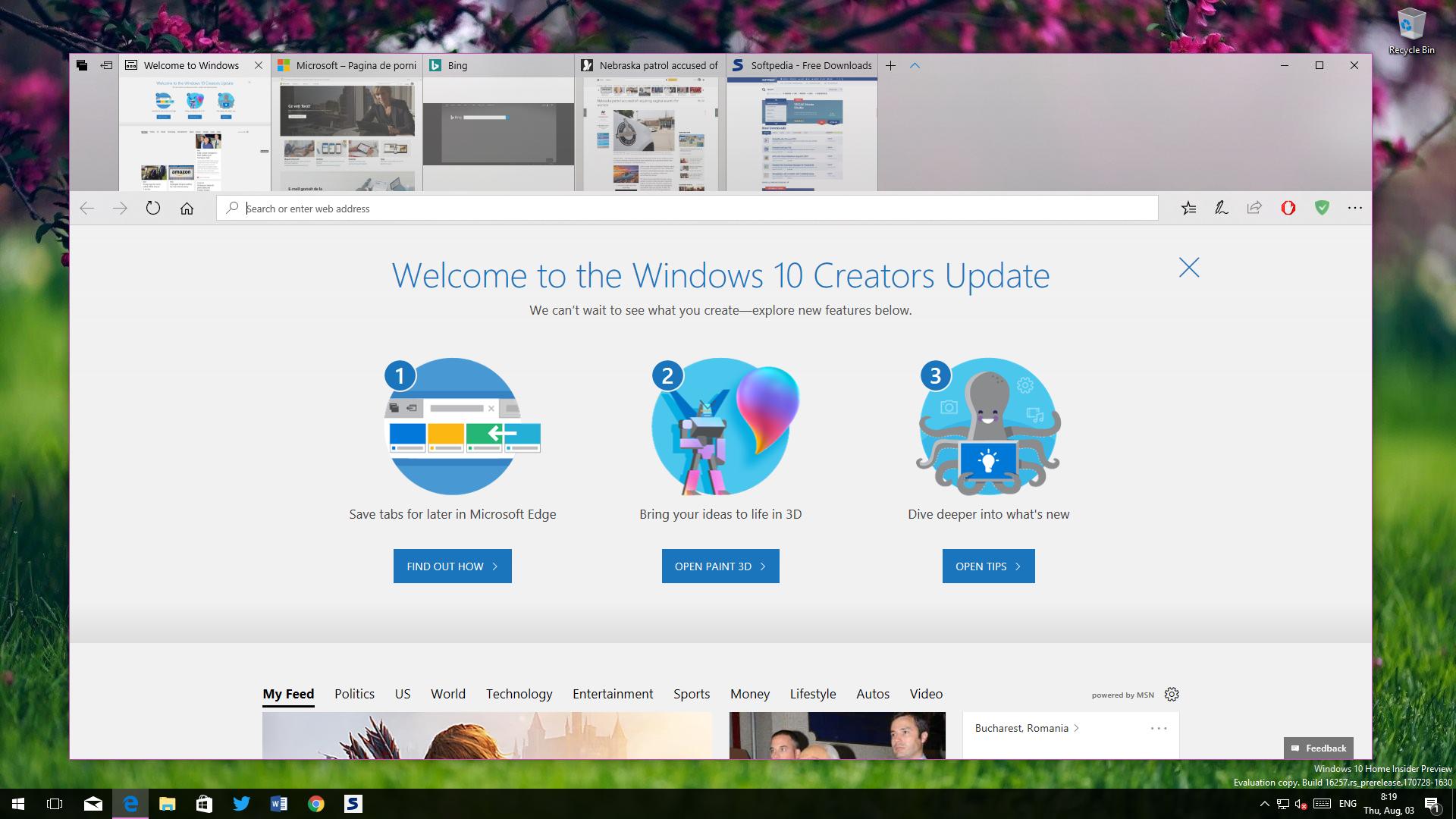Switch to Microsoft – Pagina de pornire tab

[347, 65]
